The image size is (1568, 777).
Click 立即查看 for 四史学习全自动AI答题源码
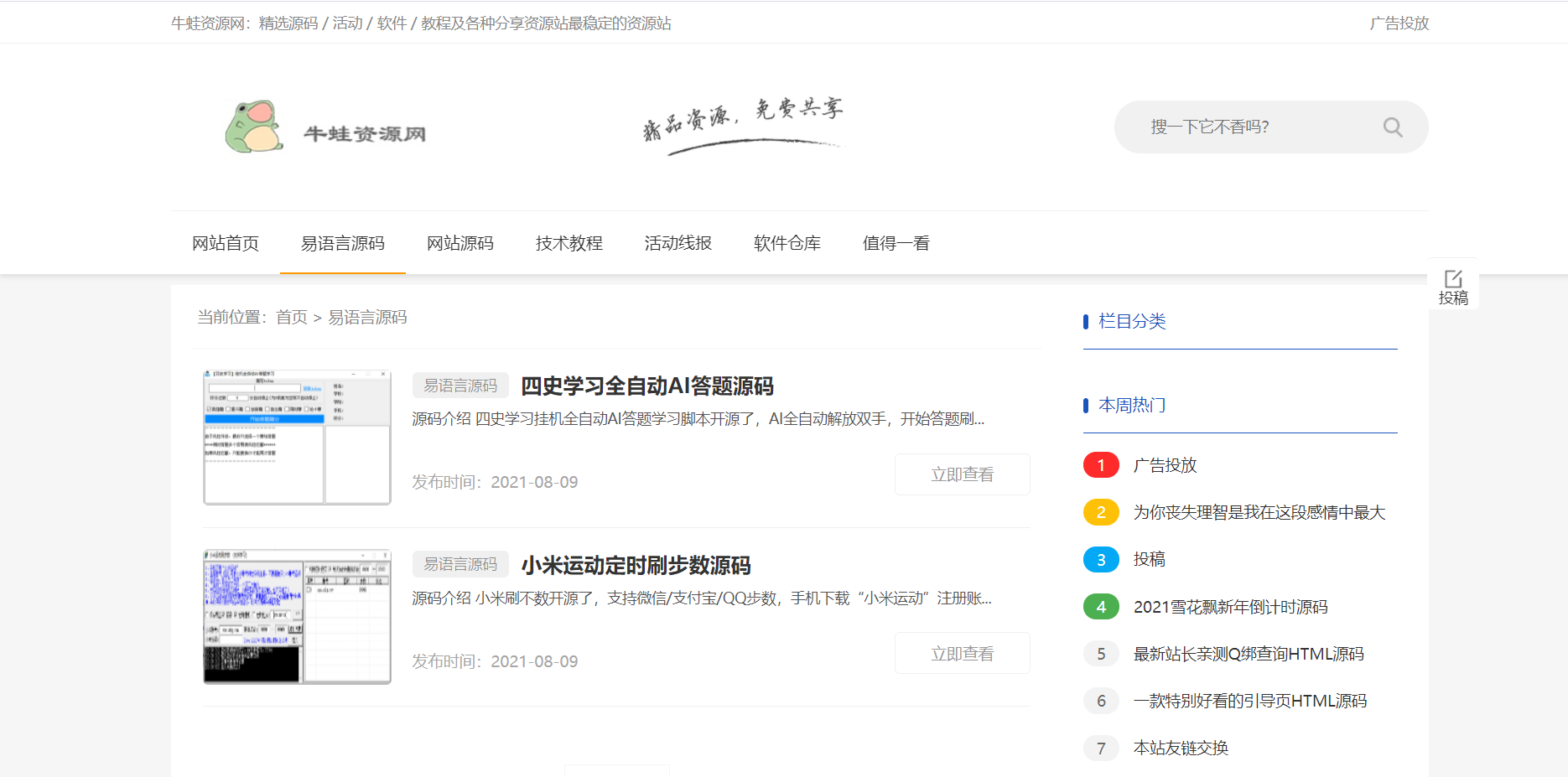coord(962,474)
